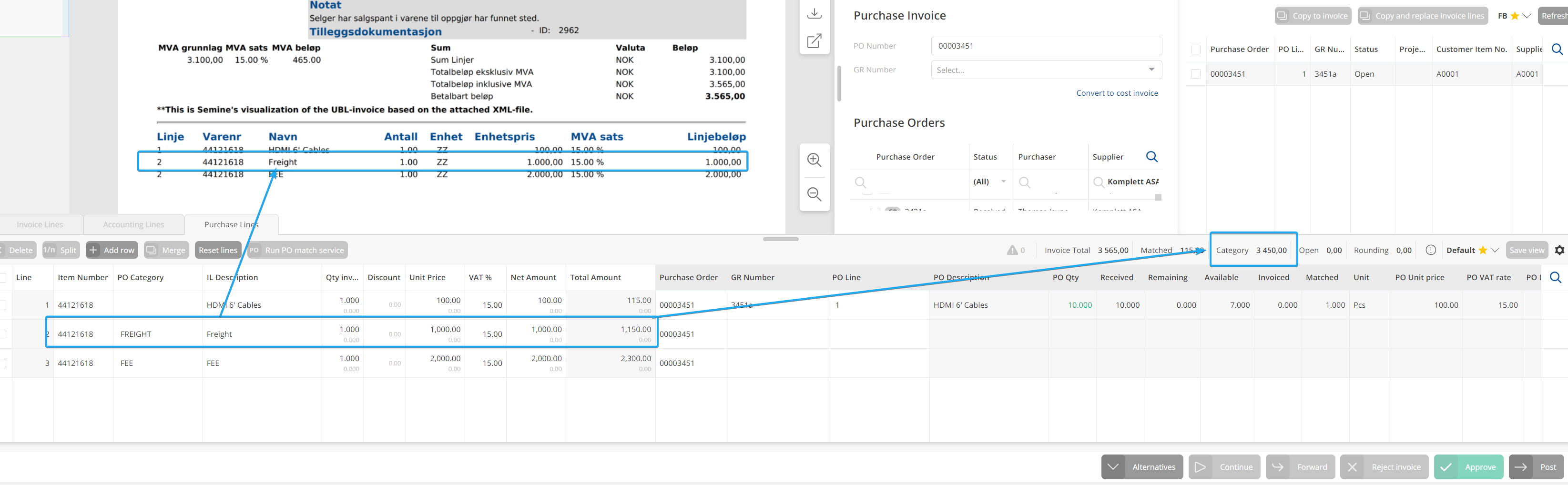Screen dimensions: 1568x485
Task: Zoom in on the invoice preview
Action: pyautogui.click(x=814, y=160)
